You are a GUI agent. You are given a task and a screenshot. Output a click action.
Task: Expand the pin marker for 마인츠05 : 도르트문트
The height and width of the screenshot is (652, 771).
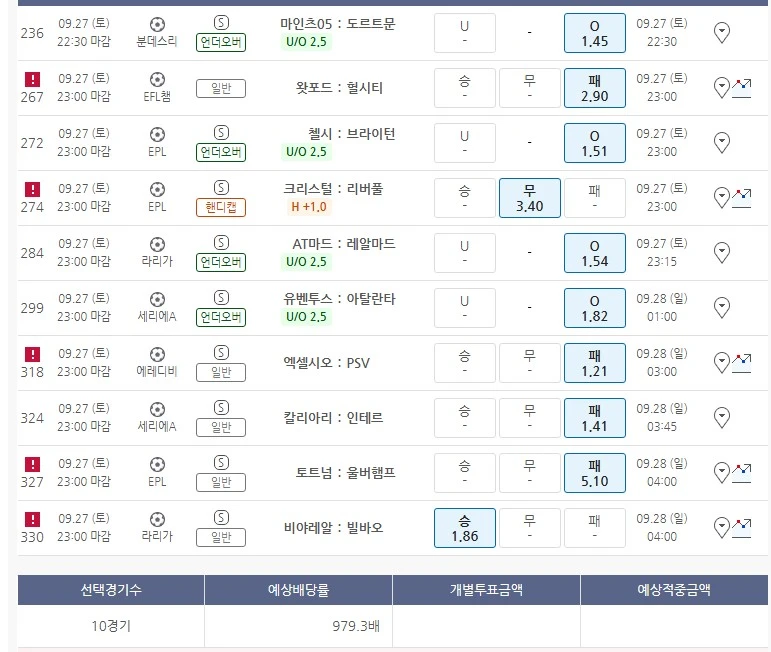722,33
